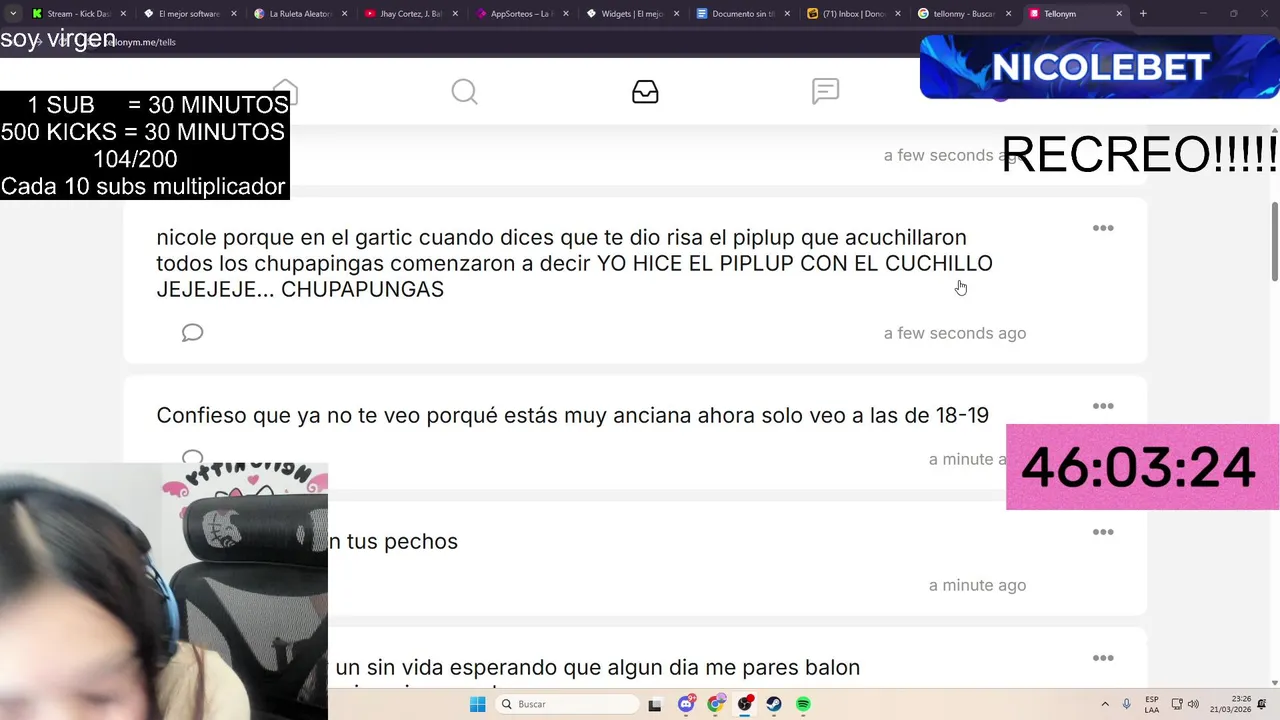This screenshot has height=720, width=1280.
Task: Switch to 'La Ruleta Aleatoria' tab
Action: (x=301, y=14)
